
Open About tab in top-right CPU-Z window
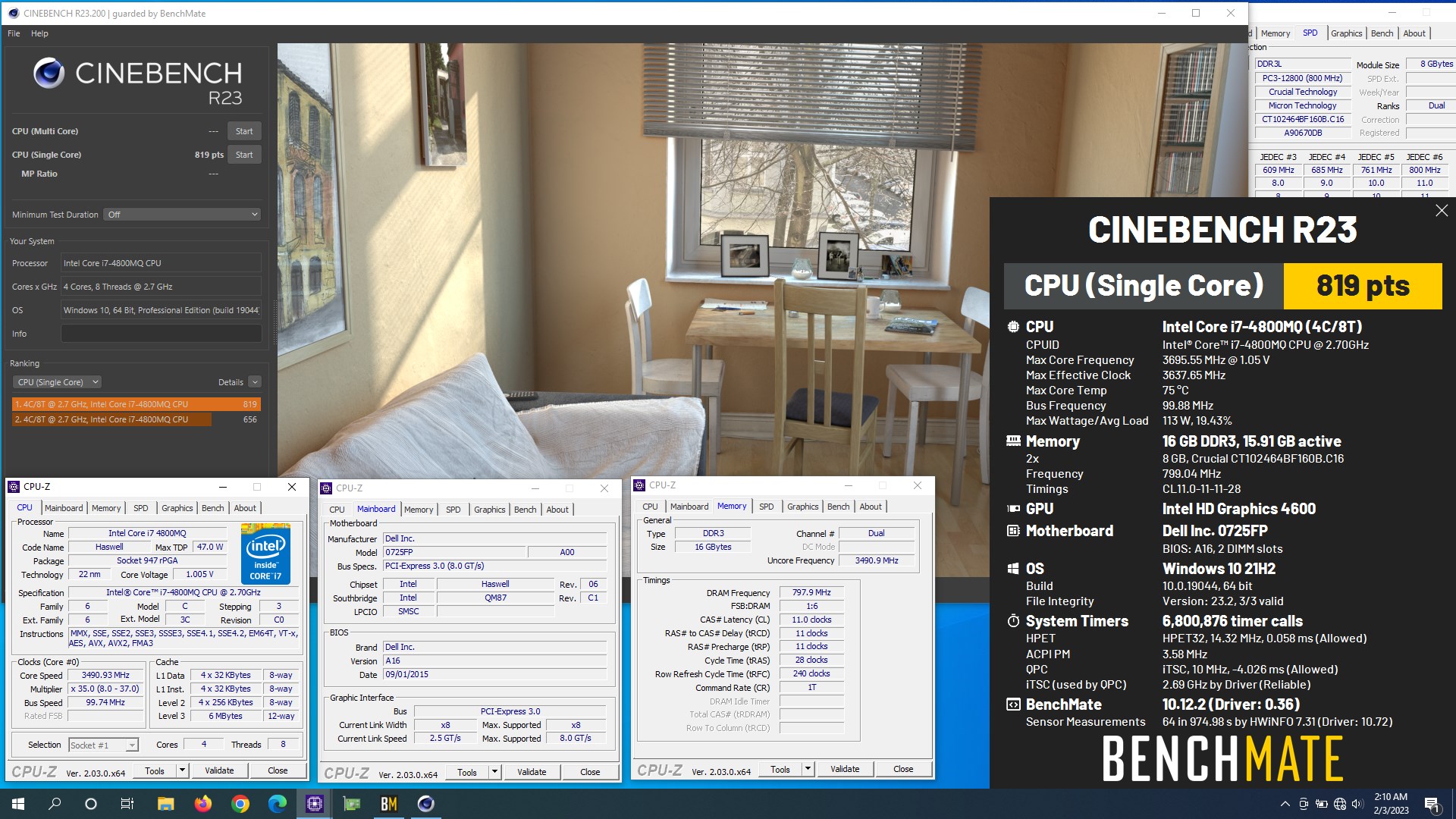click(x=1414, y=33)
